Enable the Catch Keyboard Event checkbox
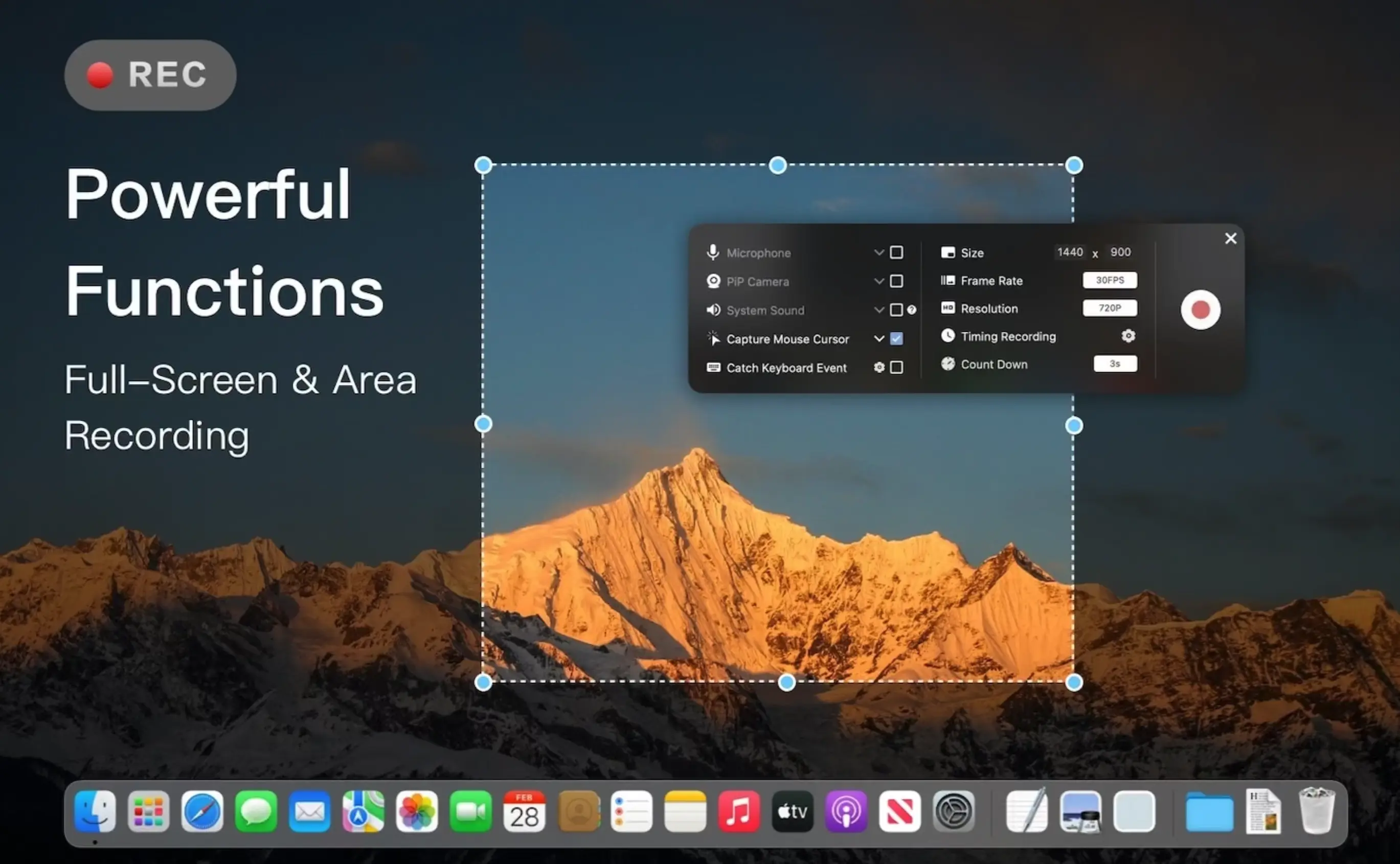 tap(896, 367)
